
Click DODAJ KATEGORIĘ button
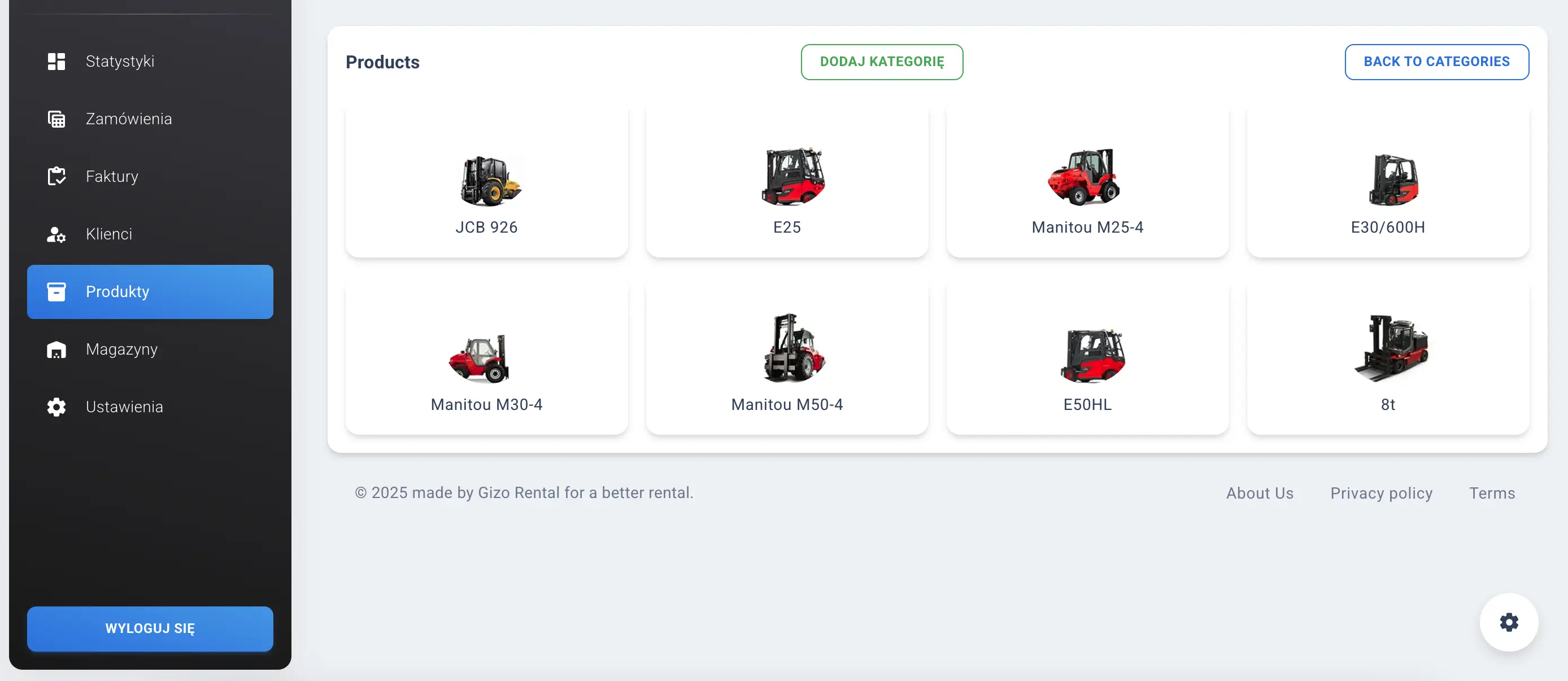pos(882,62)
